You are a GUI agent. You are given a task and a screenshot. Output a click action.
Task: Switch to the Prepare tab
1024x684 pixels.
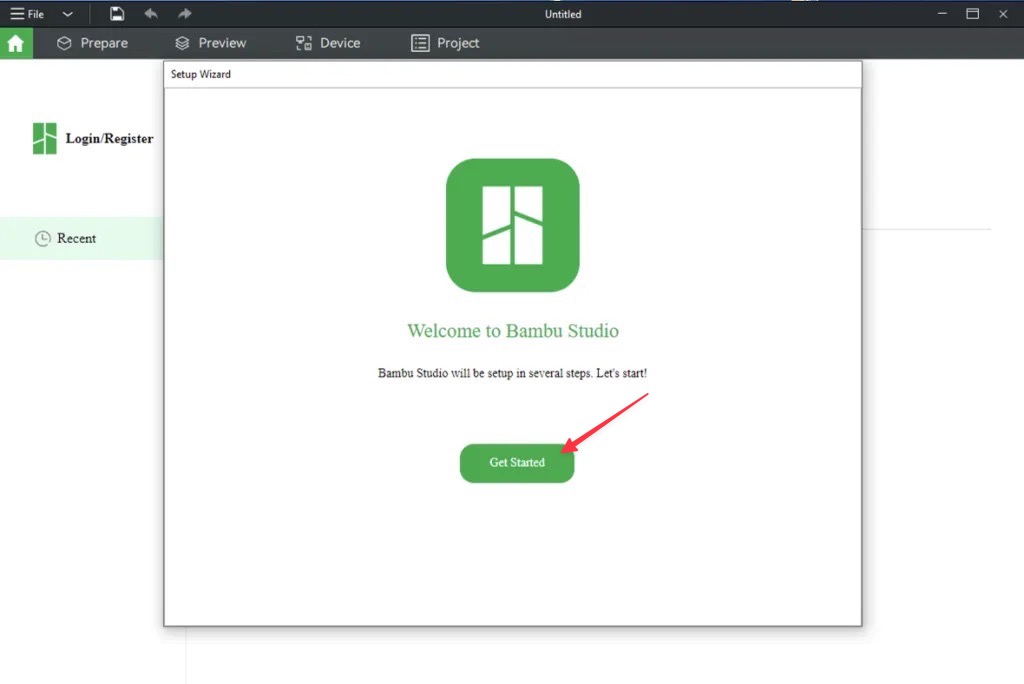(x=92, y=43)
